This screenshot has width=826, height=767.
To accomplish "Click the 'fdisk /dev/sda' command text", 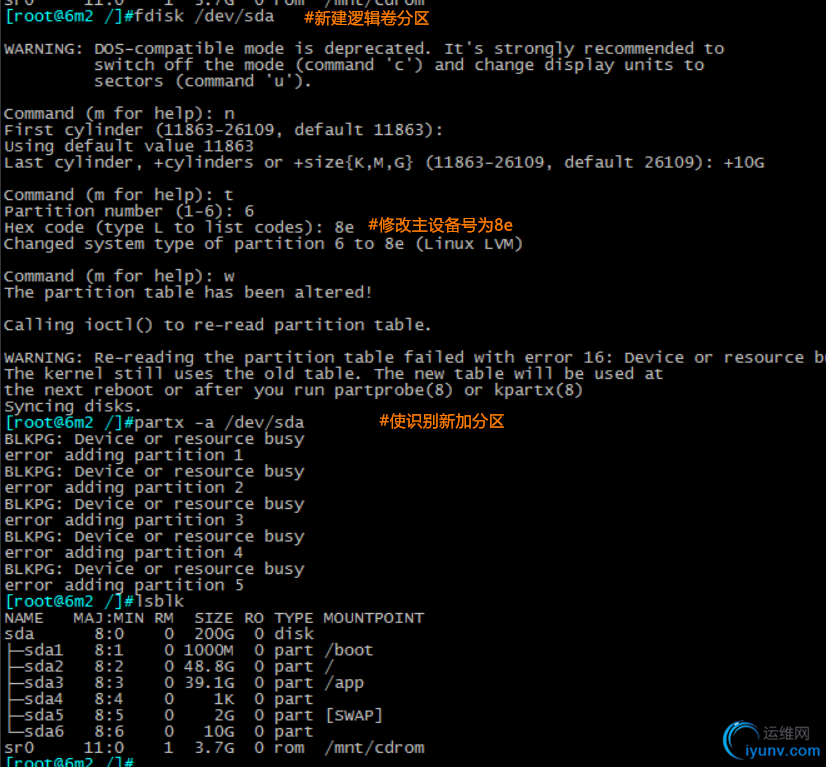I will (x=204, y=16).
